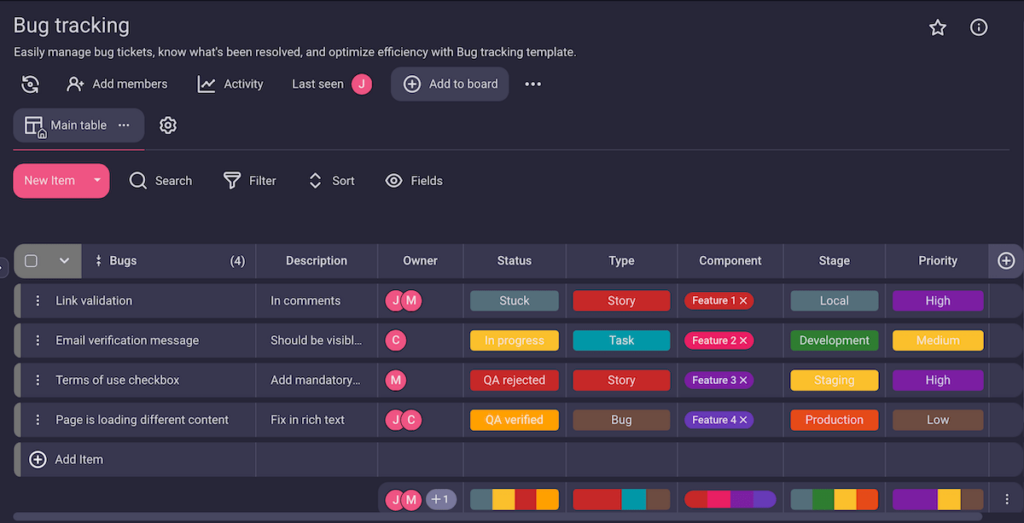Expand New Item dropdown arrow
The height and width of the screenshot is (523, 1024).
coord(97,181)
